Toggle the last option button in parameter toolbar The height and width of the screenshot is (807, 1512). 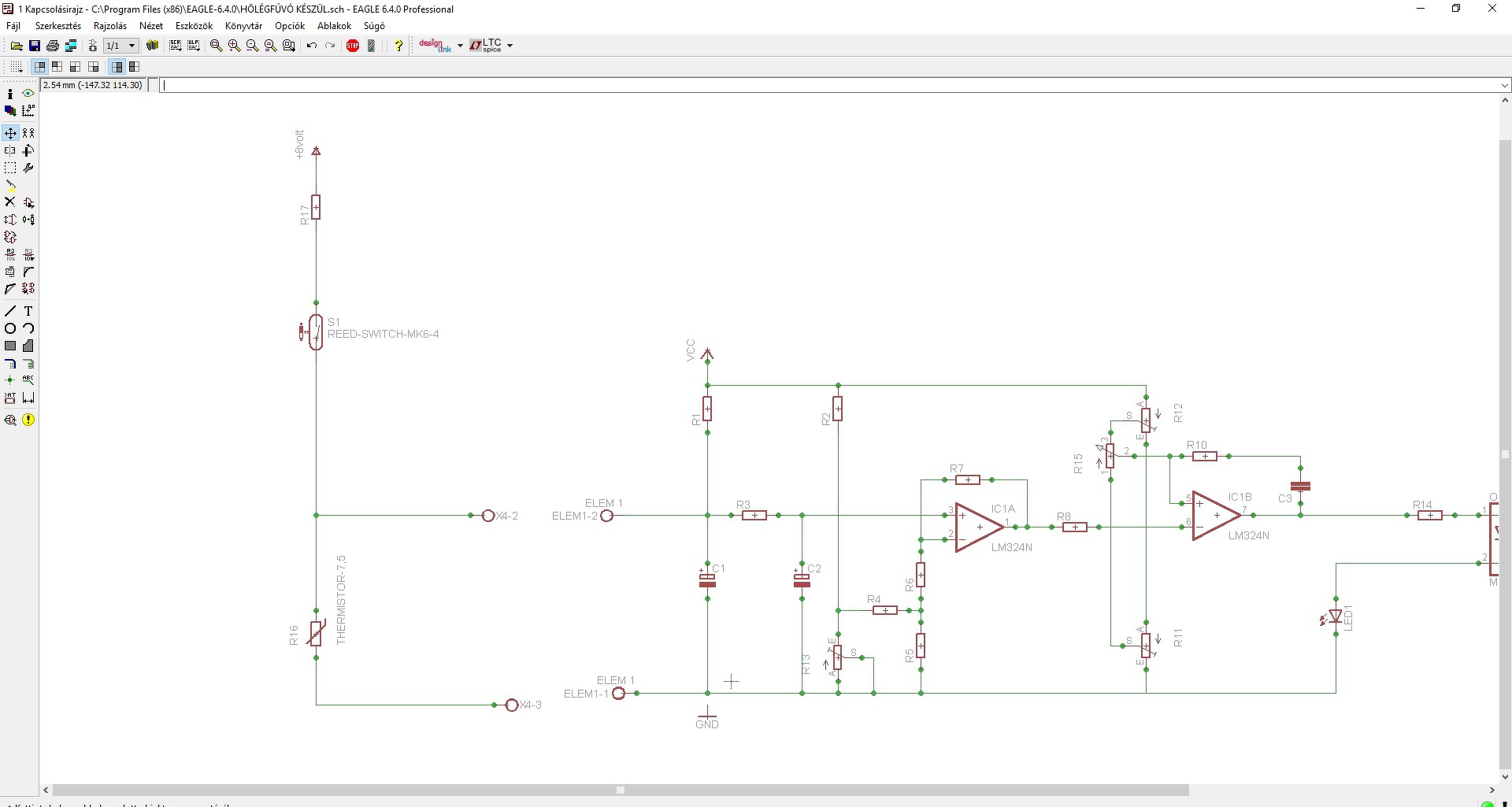pyautogui.click(x=135, y=67)
